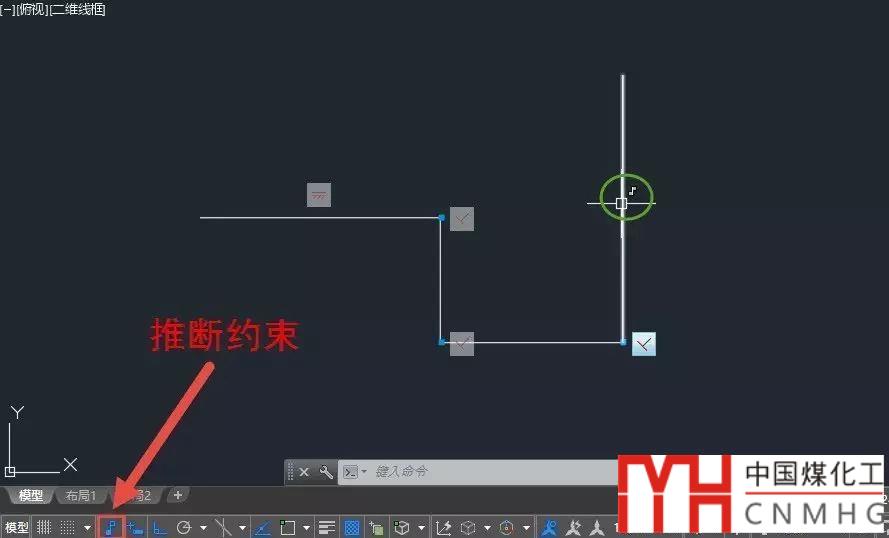Viewport: 889px width, 538px height.
Task: Click the [-] viewport control
Action: pos(7,9)
